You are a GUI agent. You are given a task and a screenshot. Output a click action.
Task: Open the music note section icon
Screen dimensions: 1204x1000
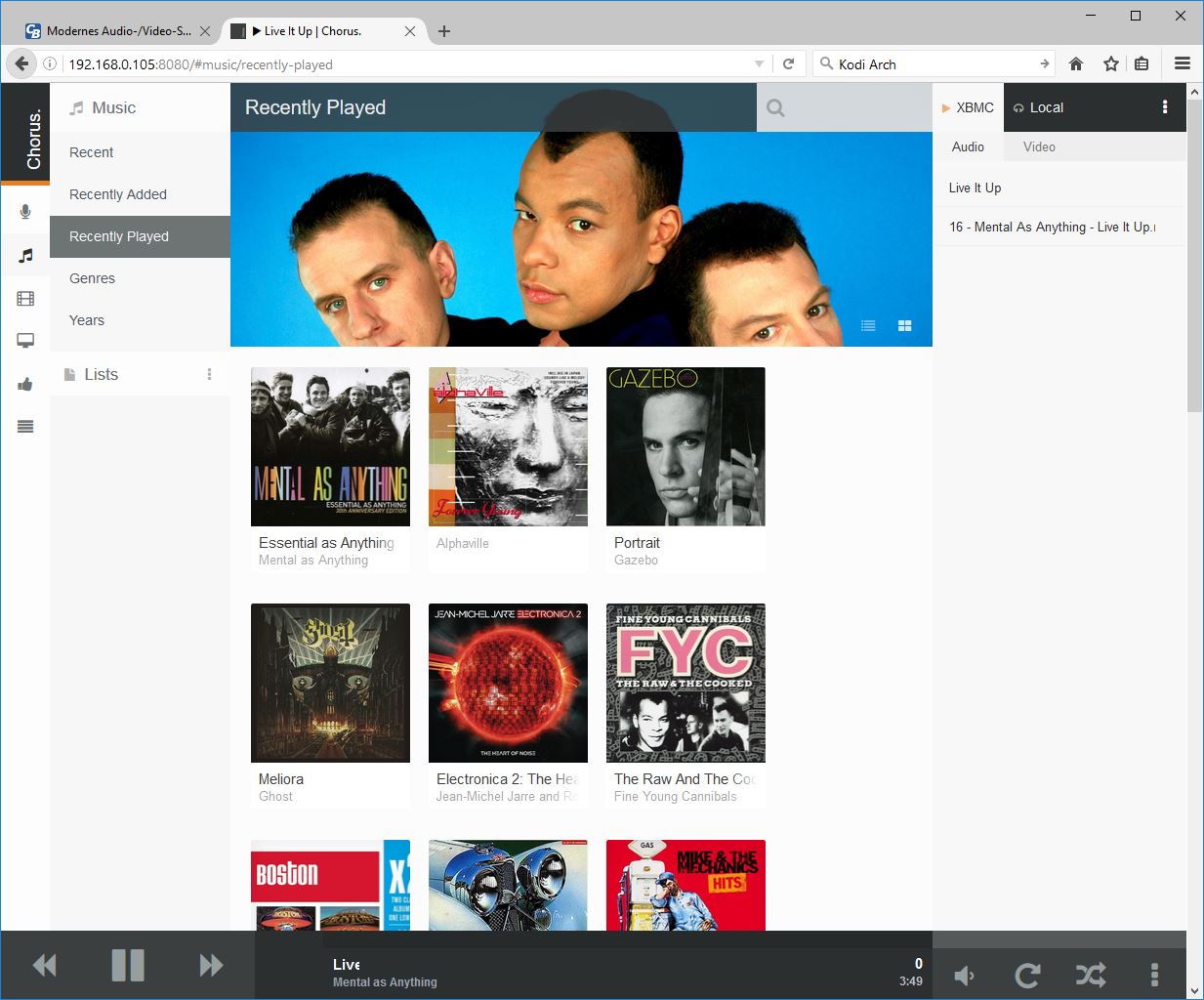[x=25, y=256]
